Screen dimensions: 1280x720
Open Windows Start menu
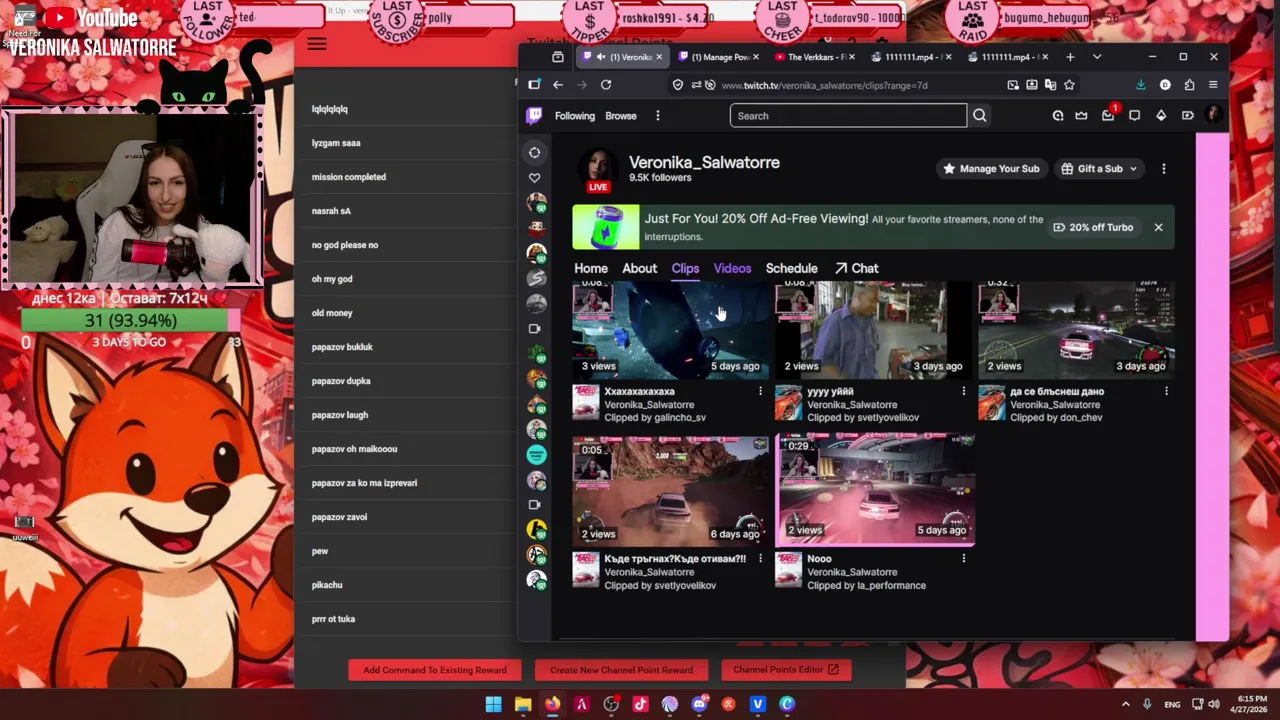493,704
